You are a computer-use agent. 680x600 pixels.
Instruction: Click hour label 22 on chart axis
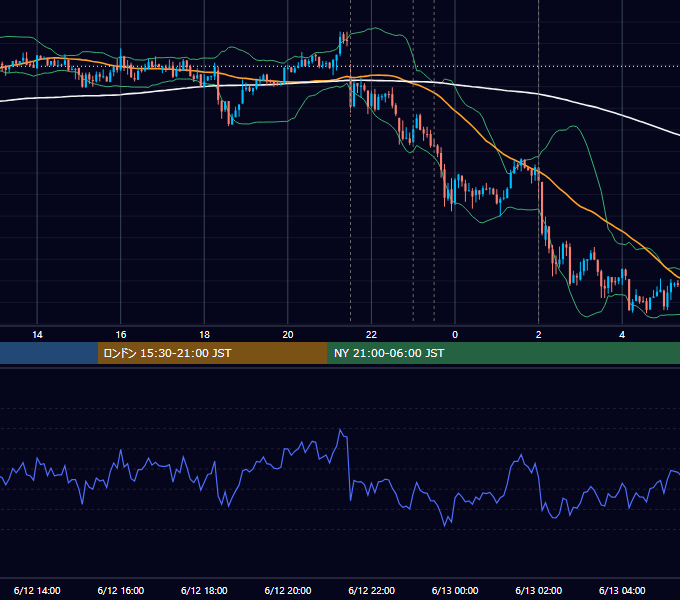pyautogui.click(x=371, y=335)
